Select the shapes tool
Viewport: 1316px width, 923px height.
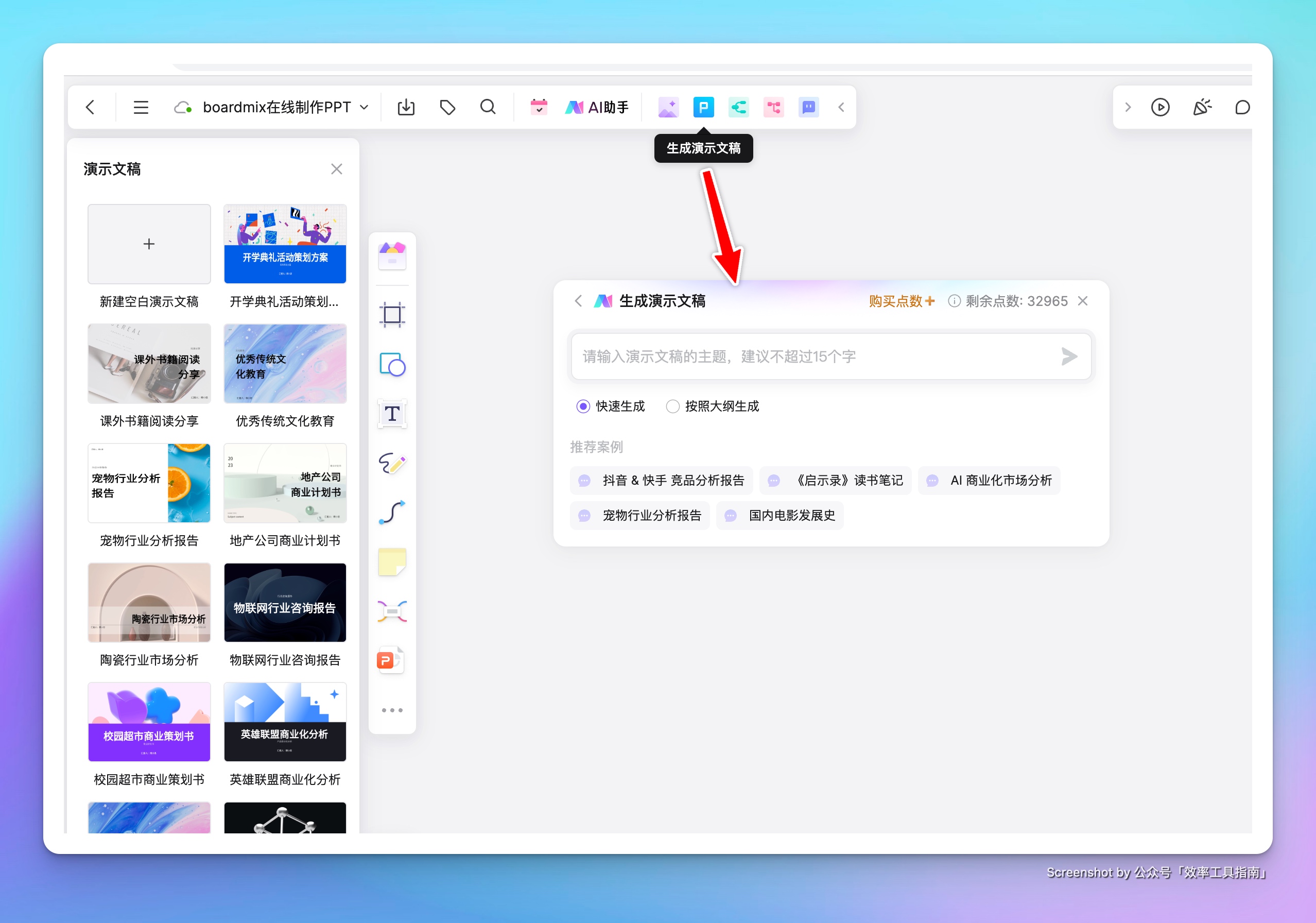[x=392, y=365]
